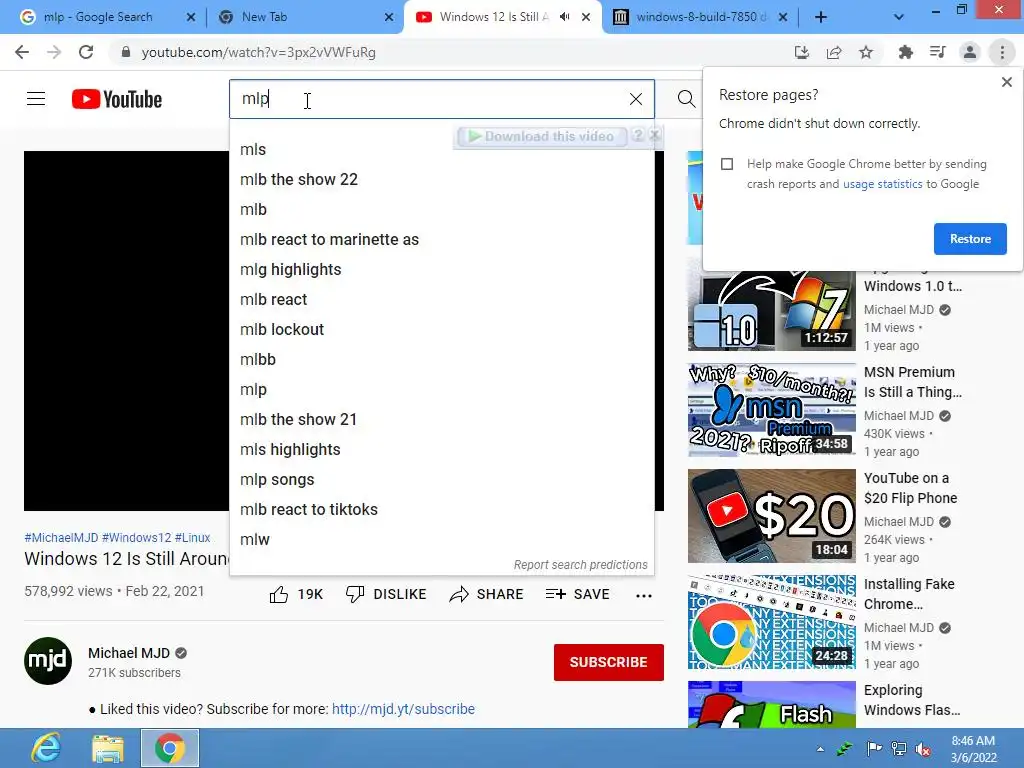Switch to the Windows 12 Is Still tab
The width and height of the screenshot is (1024, 768).
pos(493,17)
